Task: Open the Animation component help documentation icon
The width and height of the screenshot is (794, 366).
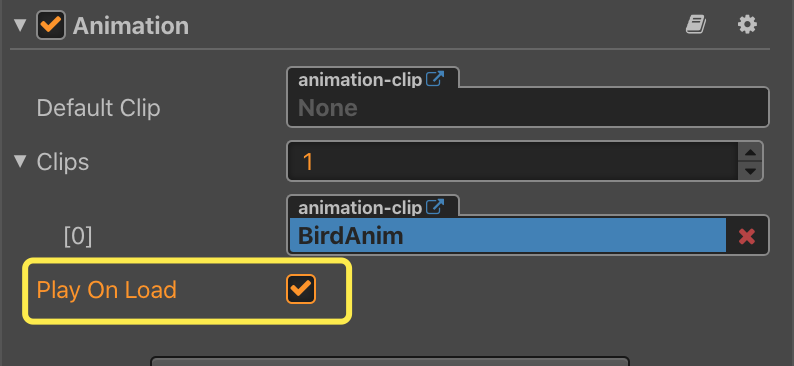Action: pos(696,25)
